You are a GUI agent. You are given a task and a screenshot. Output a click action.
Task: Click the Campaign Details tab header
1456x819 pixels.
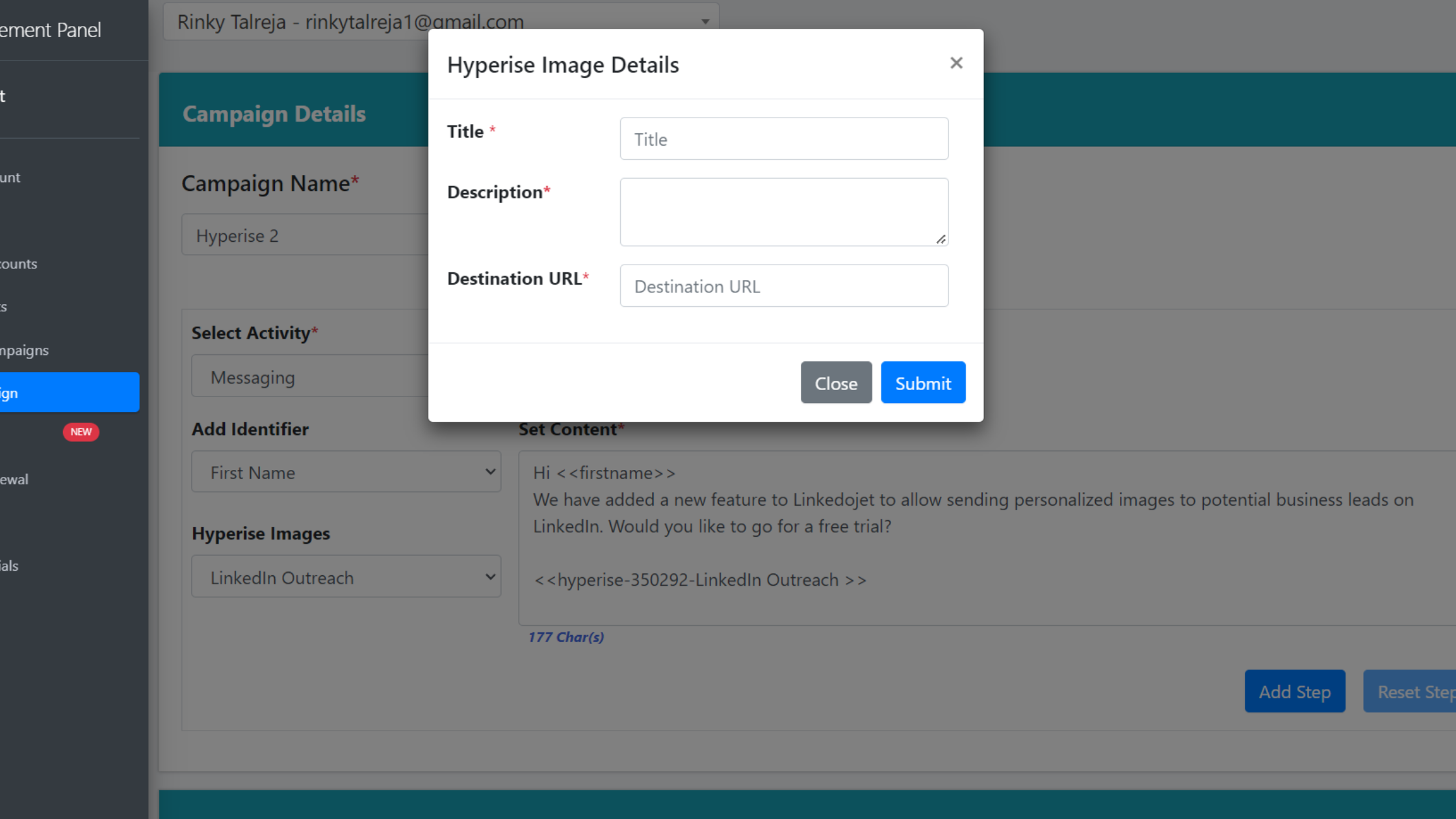[x=274, y=113]
